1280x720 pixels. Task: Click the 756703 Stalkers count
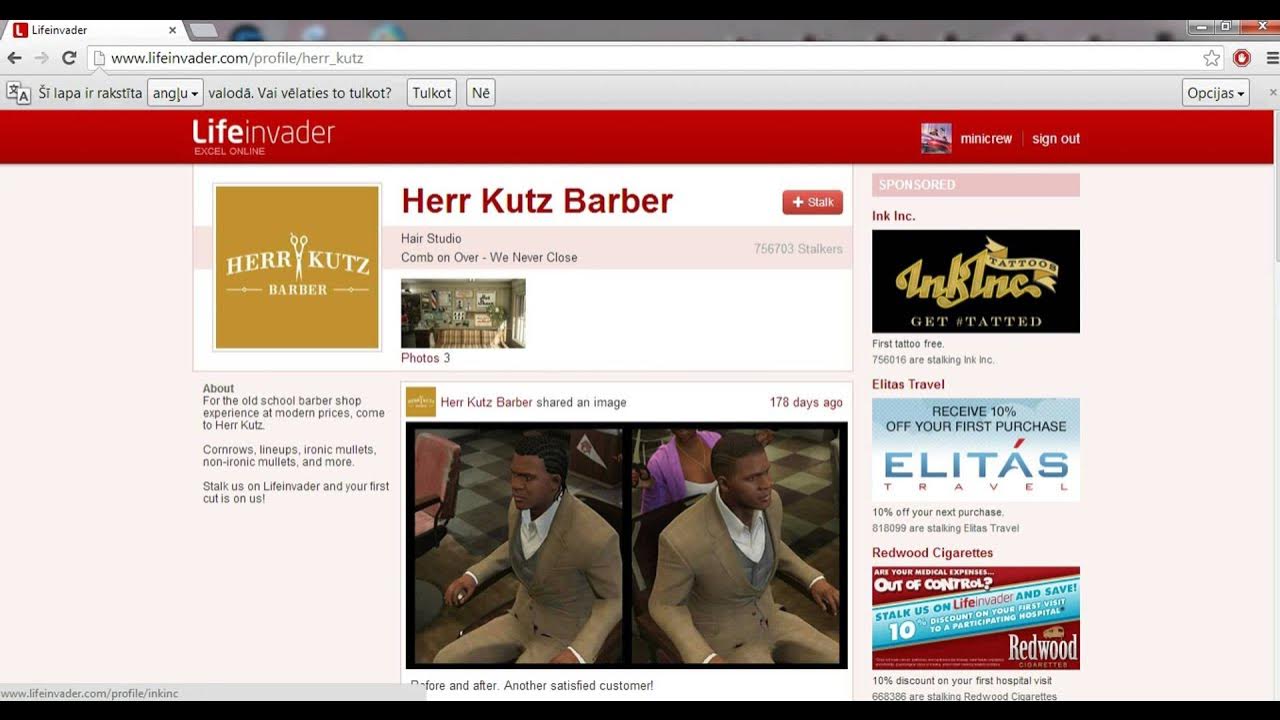coord(798,249)
